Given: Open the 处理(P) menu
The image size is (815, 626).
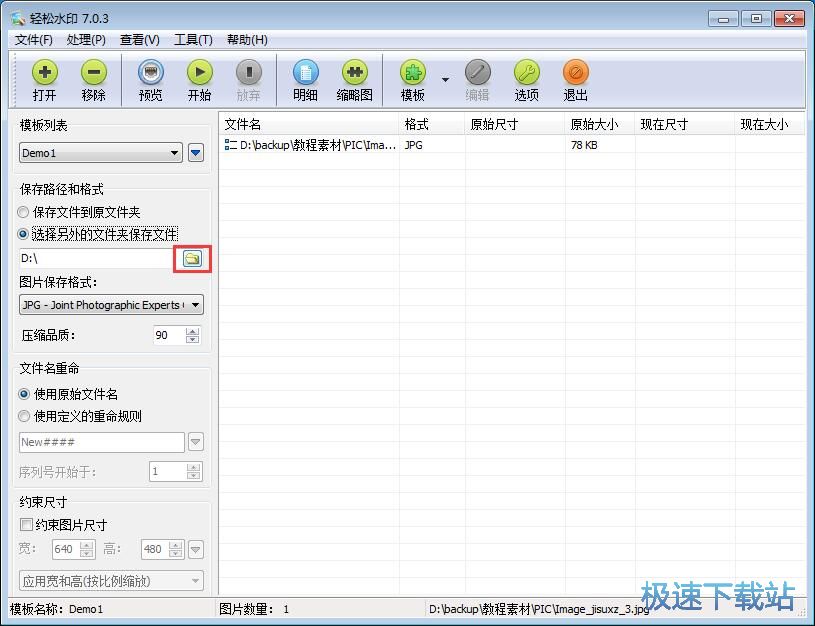Looking at the screenshot, I should (86, 40).
